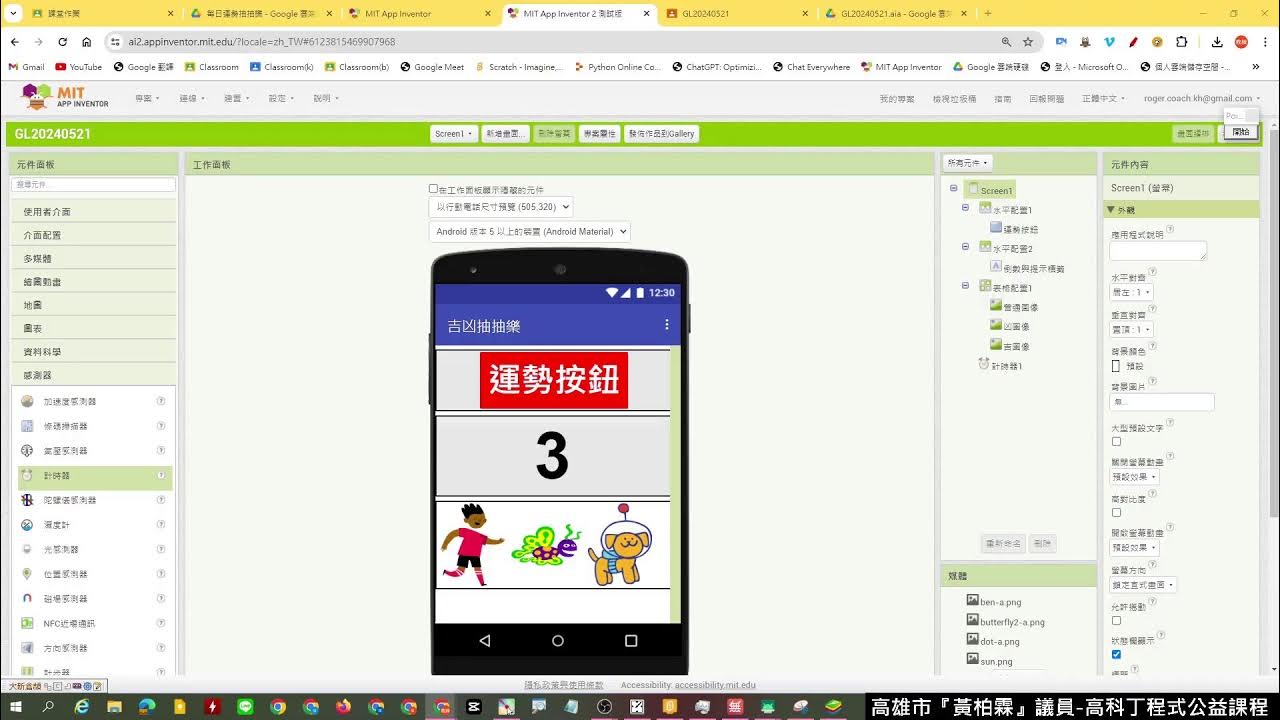Collapse the 水平配置1 tree node
Viewport: 1280px width, 720px height.
[966, 208]
